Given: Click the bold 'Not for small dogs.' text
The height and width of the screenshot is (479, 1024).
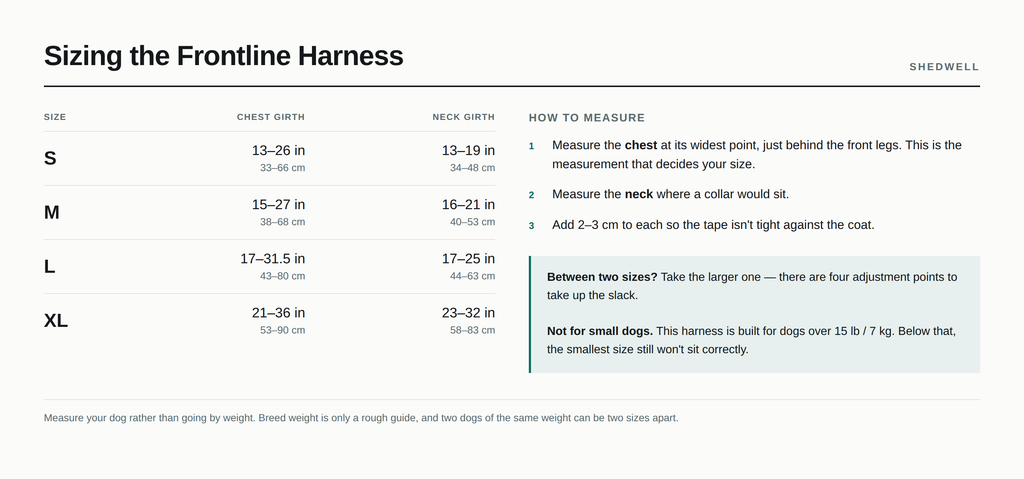Looking at the screenshot, I should [600, 331].
